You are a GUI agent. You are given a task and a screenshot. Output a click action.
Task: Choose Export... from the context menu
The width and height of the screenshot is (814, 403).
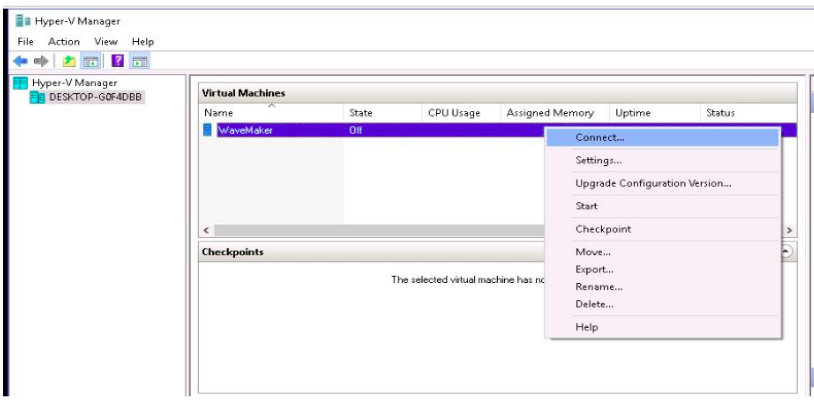[595, 269]
